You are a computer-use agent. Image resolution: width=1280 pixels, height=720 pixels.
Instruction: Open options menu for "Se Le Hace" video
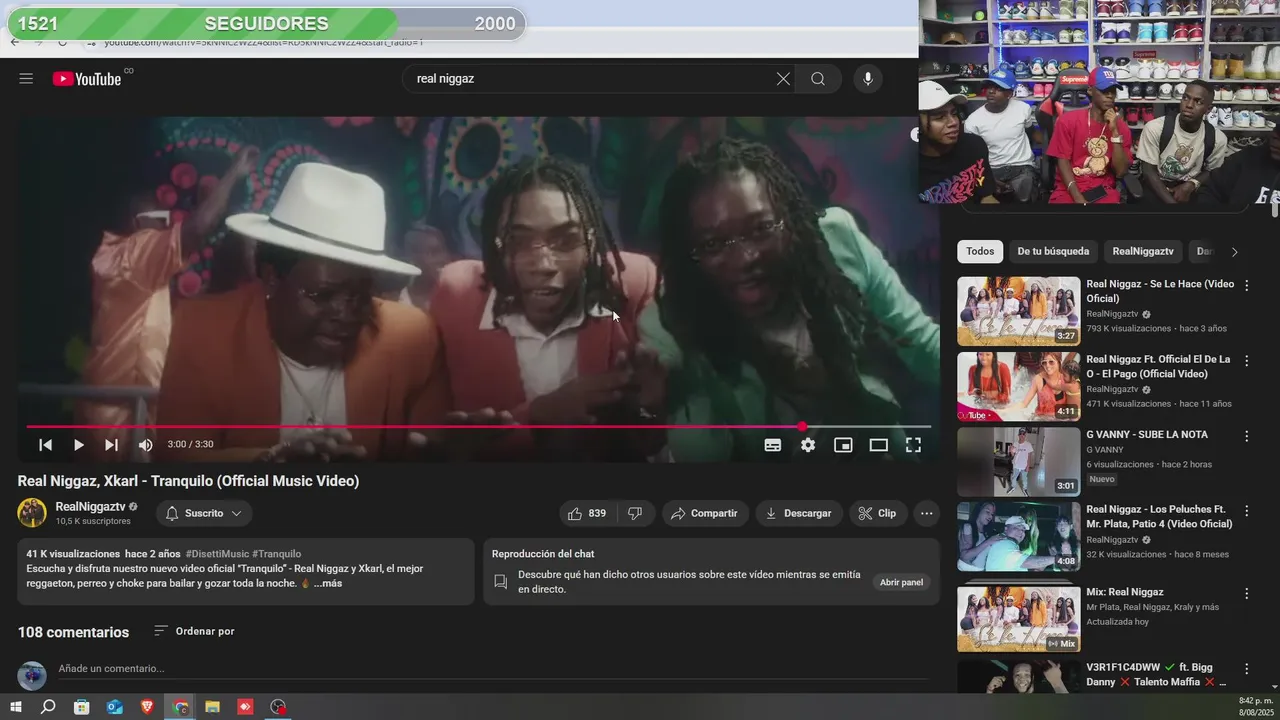(x=1246, y=285)
